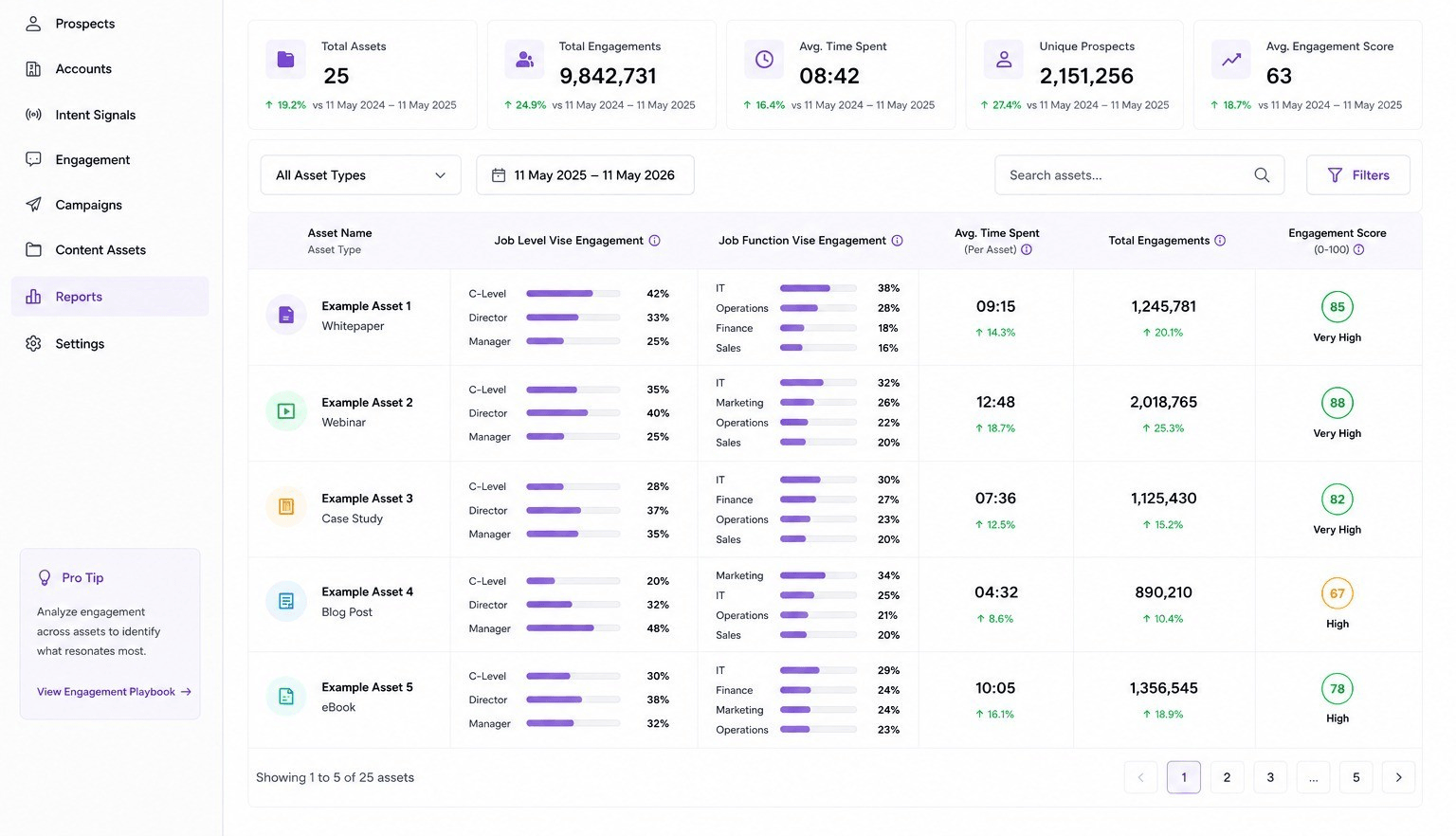Screen dimensions: 1456x836
Task: Click the Prospects person icon in sidebar
Action: tap(33, 24)
